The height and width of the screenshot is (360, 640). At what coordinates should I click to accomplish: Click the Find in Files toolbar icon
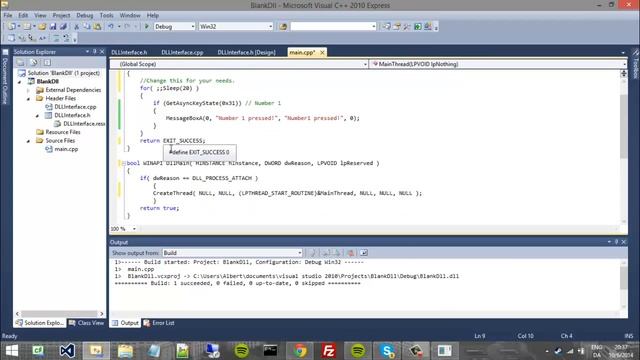pos(283,27)
